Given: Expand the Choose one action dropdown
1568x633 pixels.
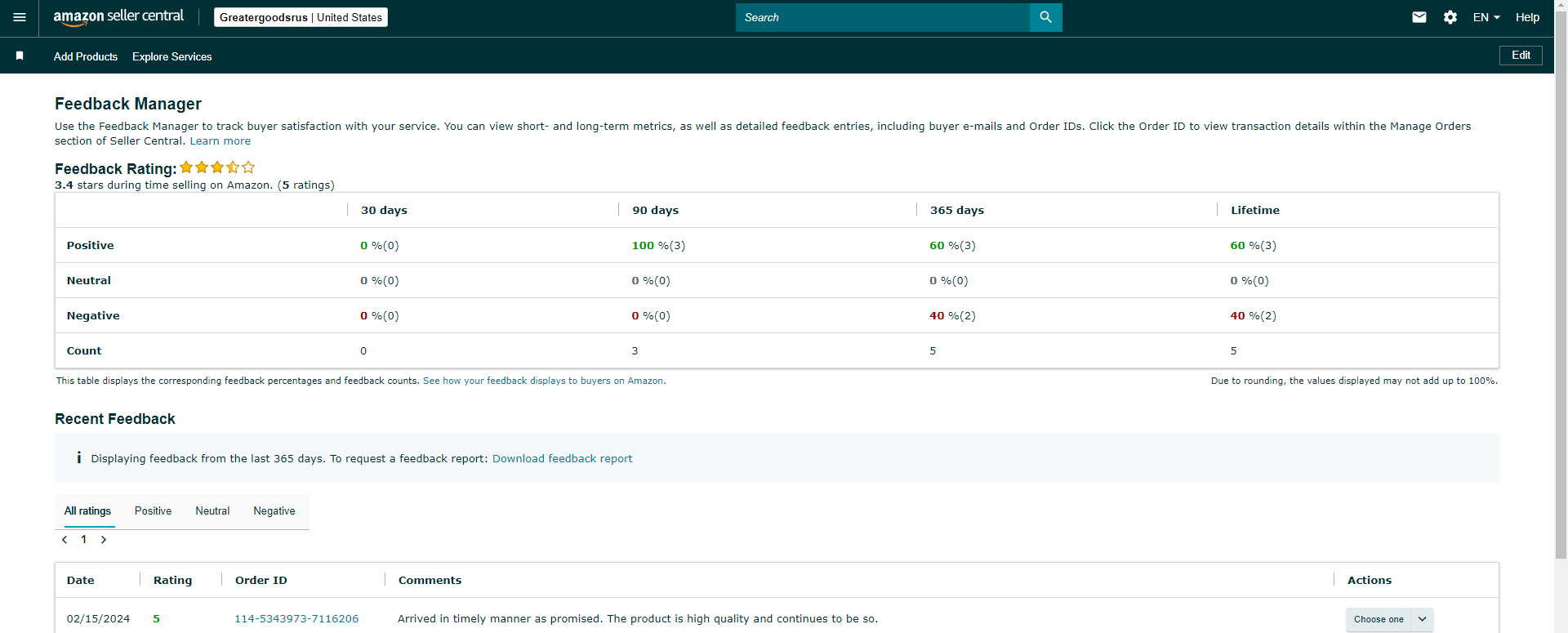Looking at the screenshot, I should point(1390,619).
